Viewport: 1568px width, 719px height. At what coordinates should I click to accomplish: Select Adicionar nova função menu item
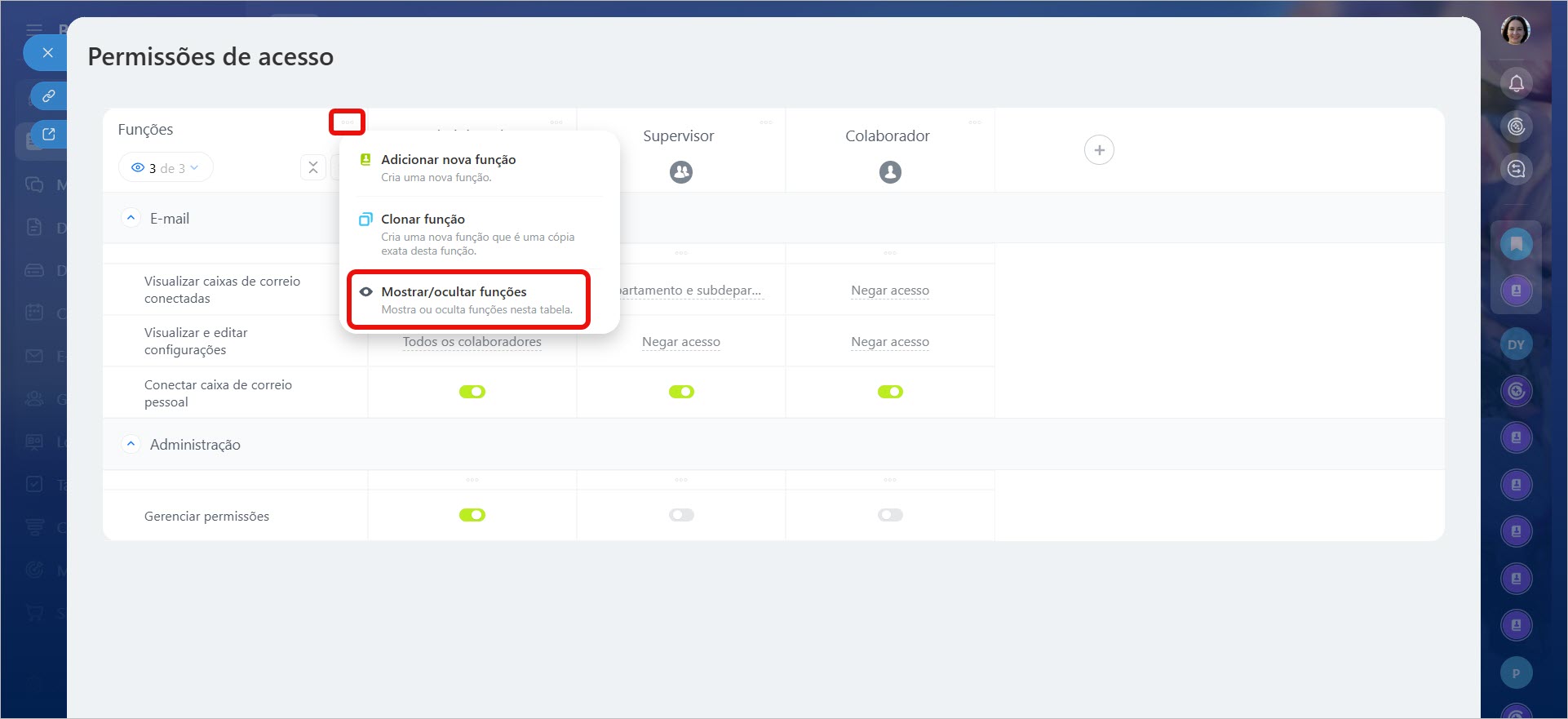(x=448, y=160)
